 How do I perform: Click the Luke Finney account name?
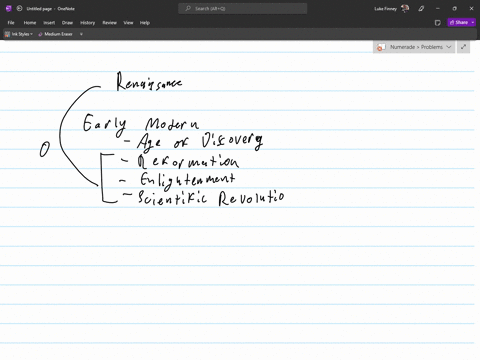[385, 9]
